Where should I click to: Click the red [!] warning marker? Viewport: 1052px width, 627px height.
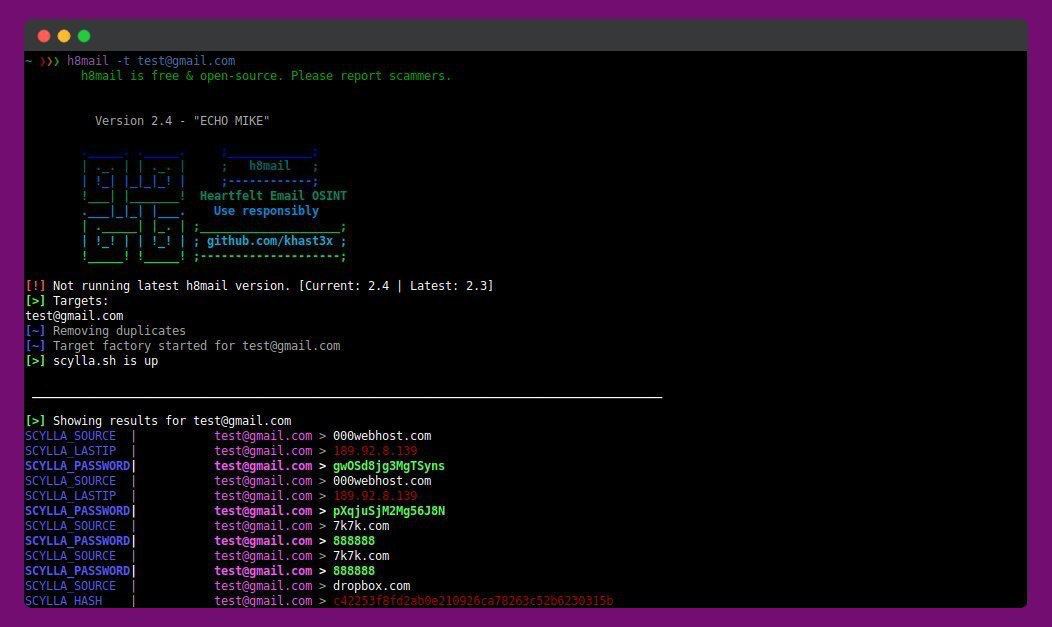35,286
